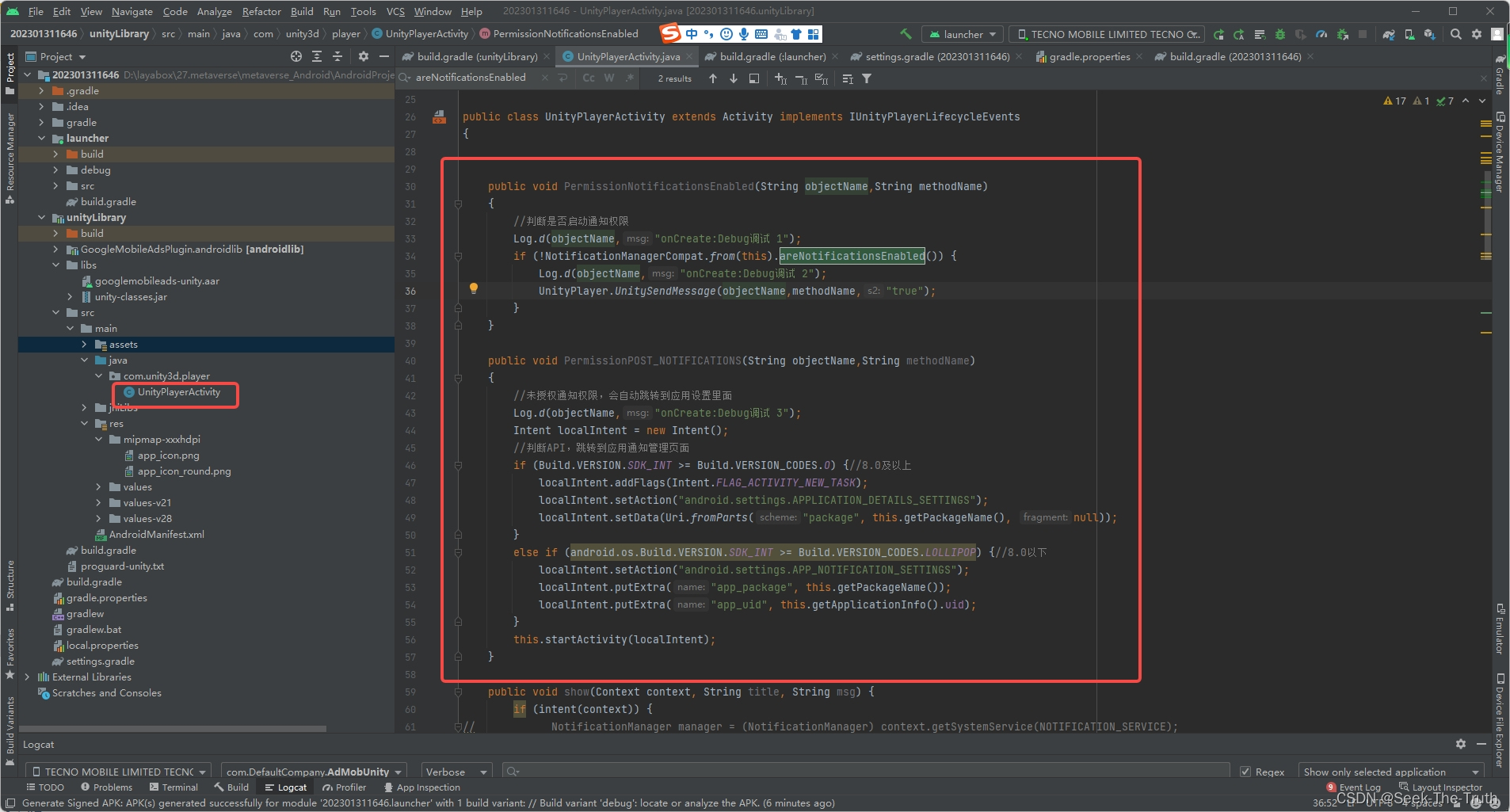Screen dimensions: 1510x812
Task: Click the Search Everywhere magnifier icon
Action: pos(1456,34)
